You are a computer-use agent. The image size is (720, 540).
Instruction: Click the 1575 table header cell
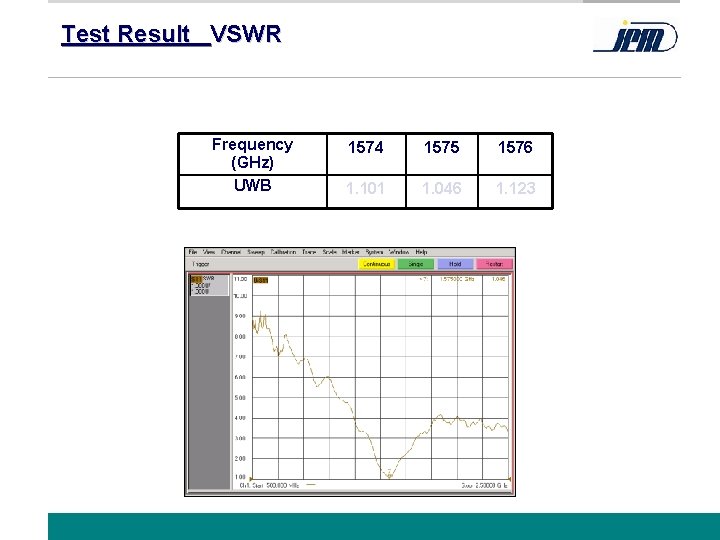pos(442,154)
